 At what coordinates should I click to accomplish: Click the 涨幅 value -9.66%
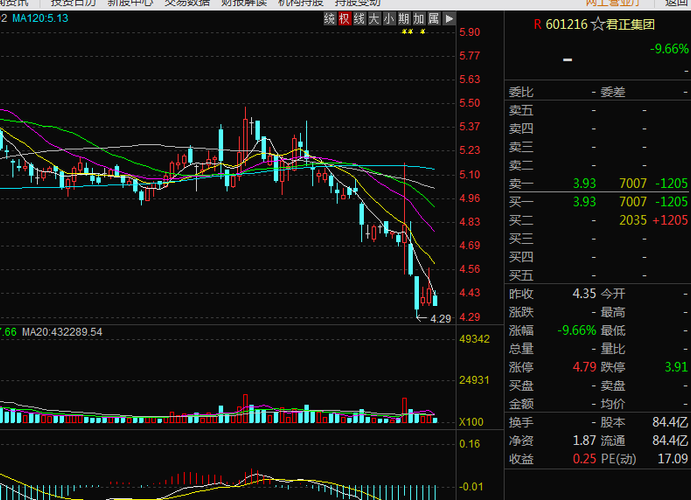[577, 330]
